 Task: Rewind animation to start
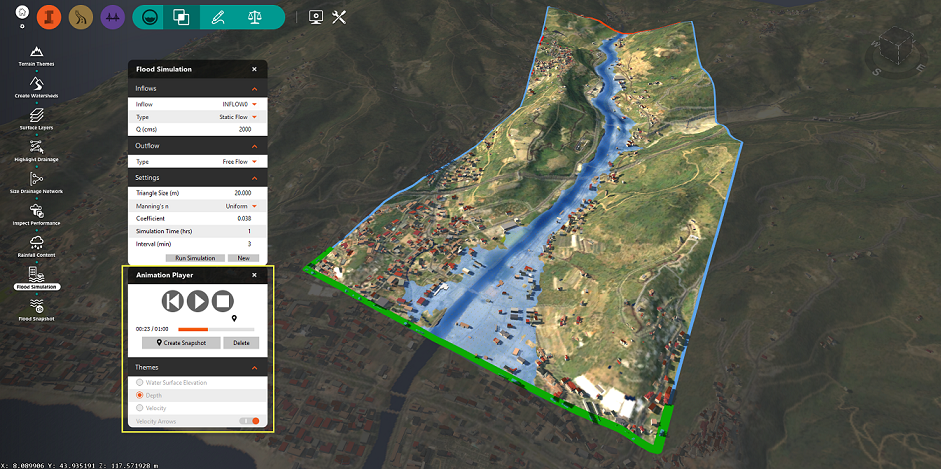coord(173,300)
